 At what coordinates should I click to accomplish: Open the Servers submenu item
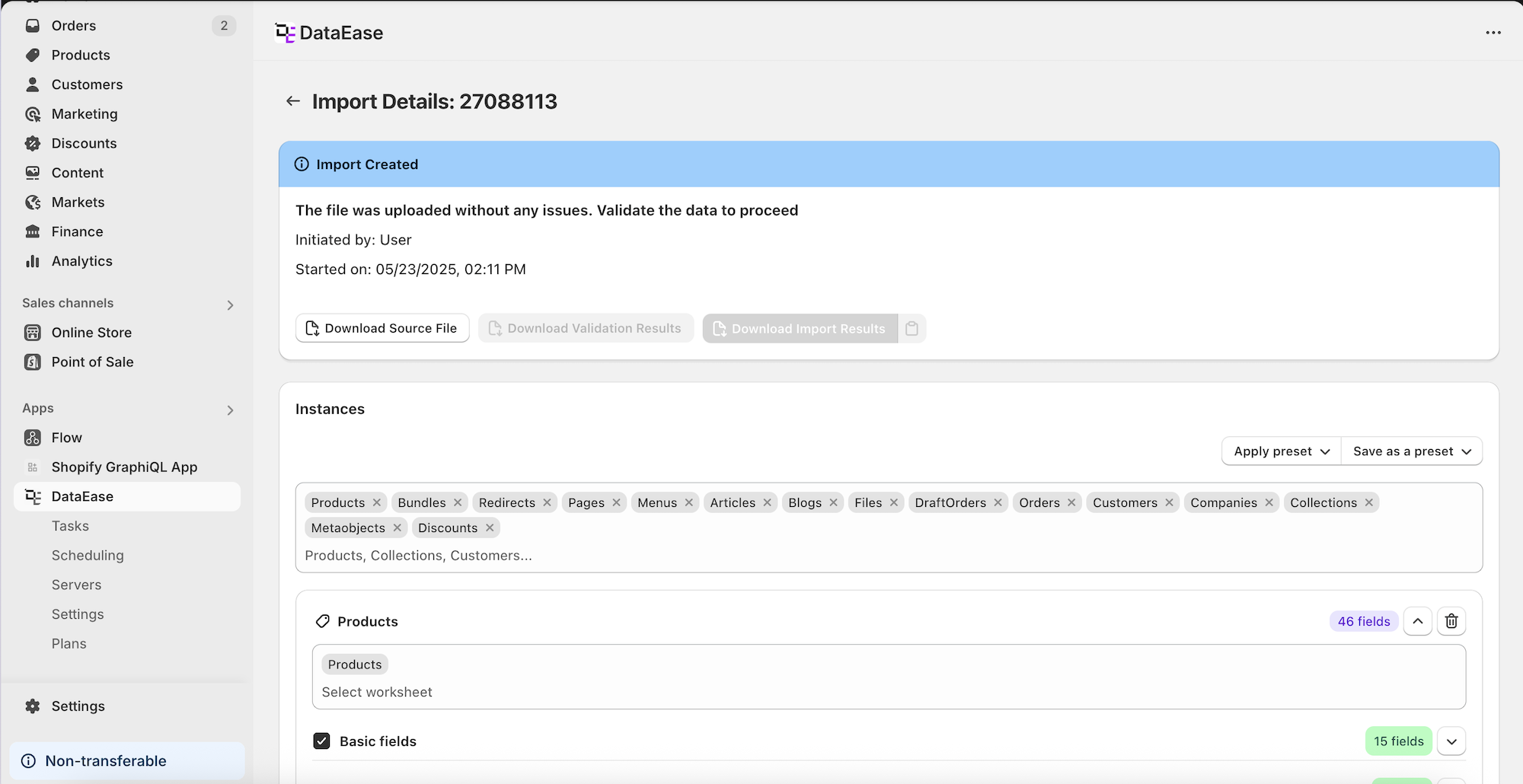point(76,585)
